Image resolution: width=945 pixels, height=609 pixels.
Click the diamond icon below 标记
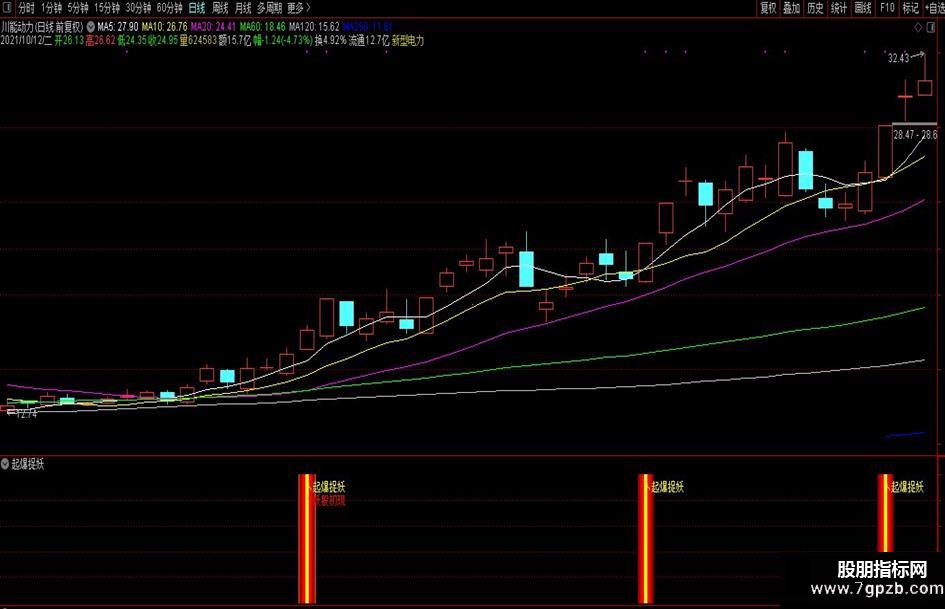(918, 27)
